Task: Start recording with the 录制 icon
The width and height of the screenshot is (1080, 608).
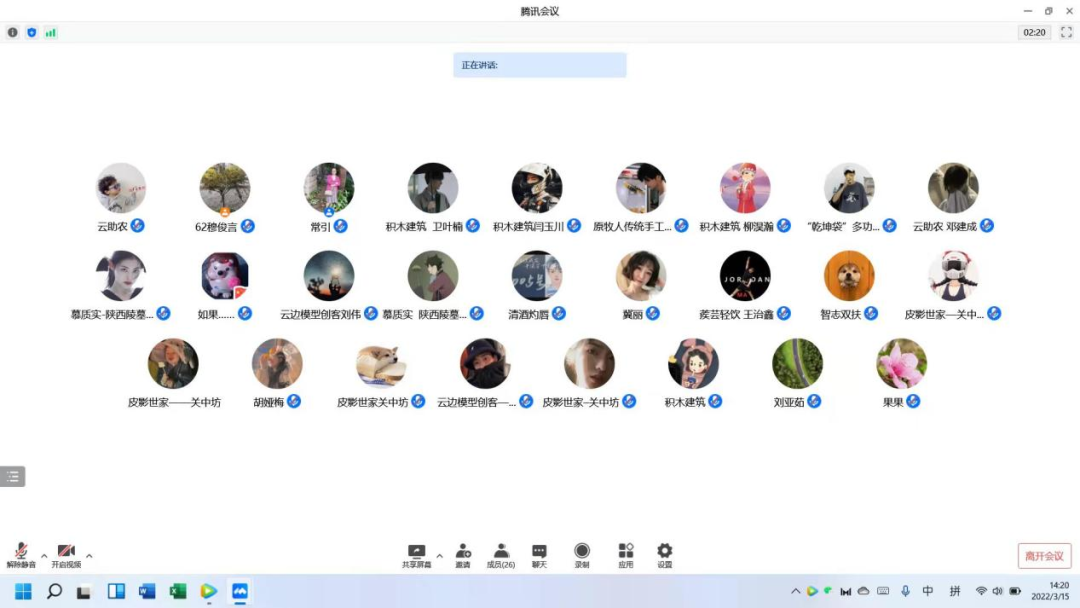Action: 582,555
